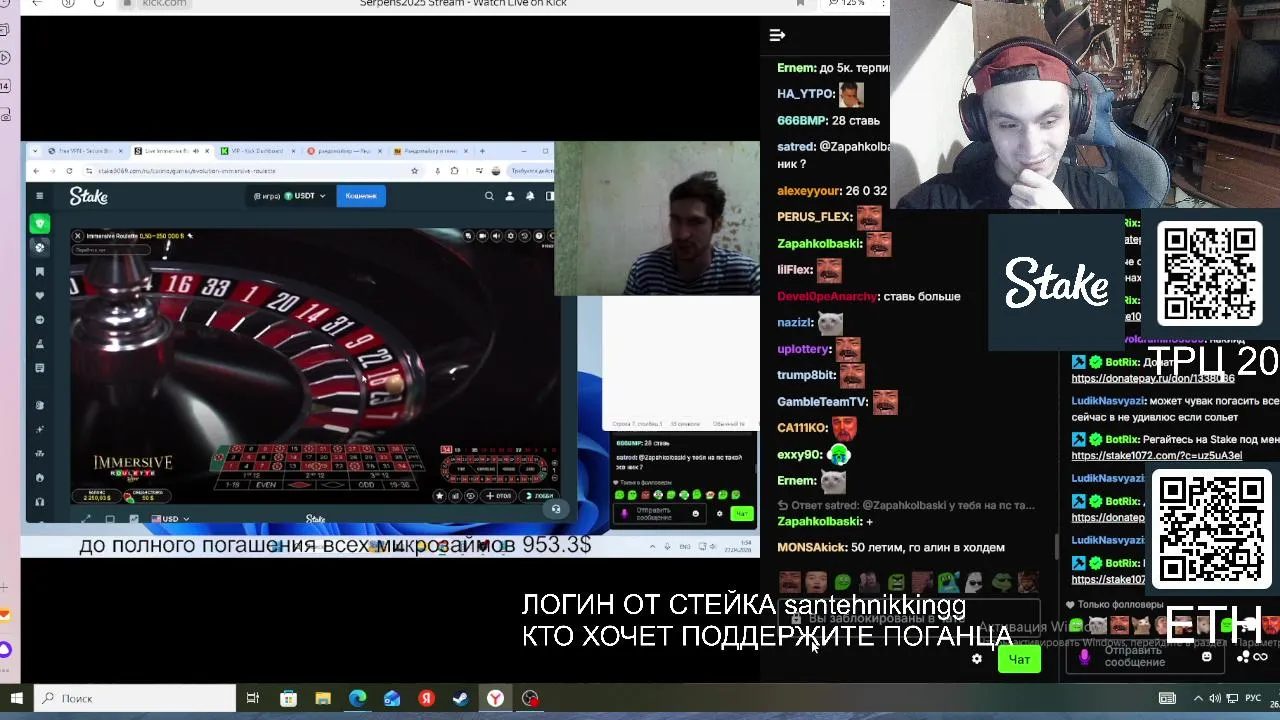Open РУС language indicator in tray
Viewport: 1280px width, 720px height.
pos(1253,698)
